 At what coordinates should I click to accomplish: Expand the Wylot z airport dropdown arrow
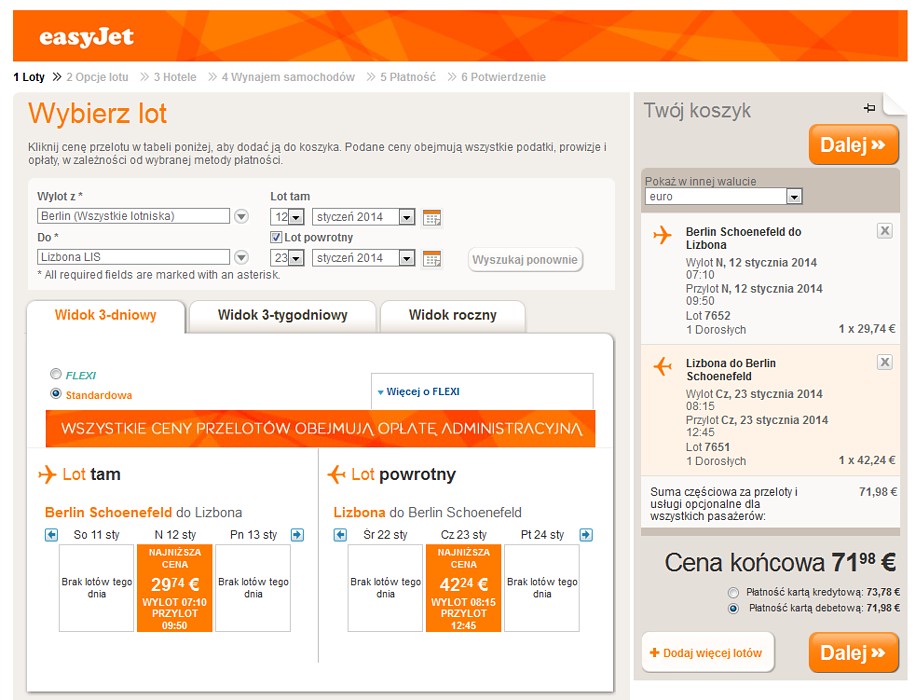[x=242, y=216]
